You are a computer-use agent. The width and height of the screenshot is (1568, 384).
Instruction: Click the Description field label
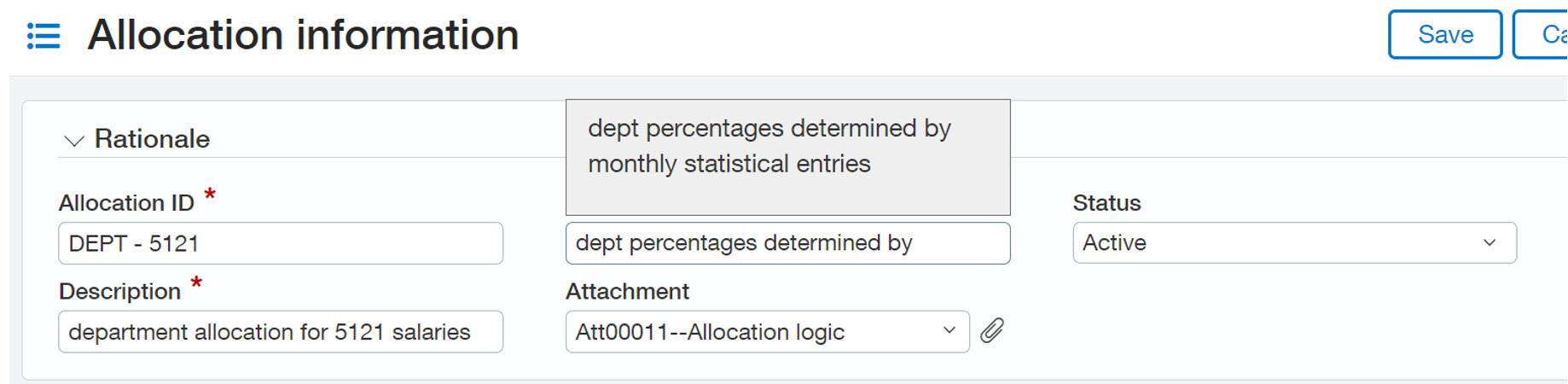(x=119, y=292)
